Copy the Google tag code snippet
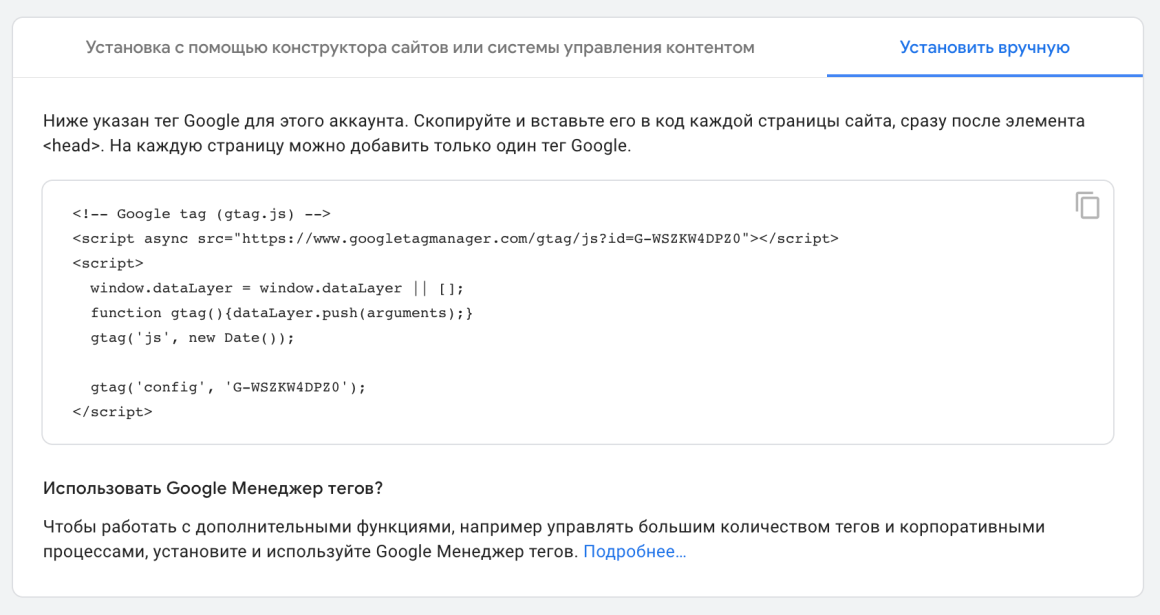The width and height of the screenshot is (1160, 615). (x=1087, y=205)
